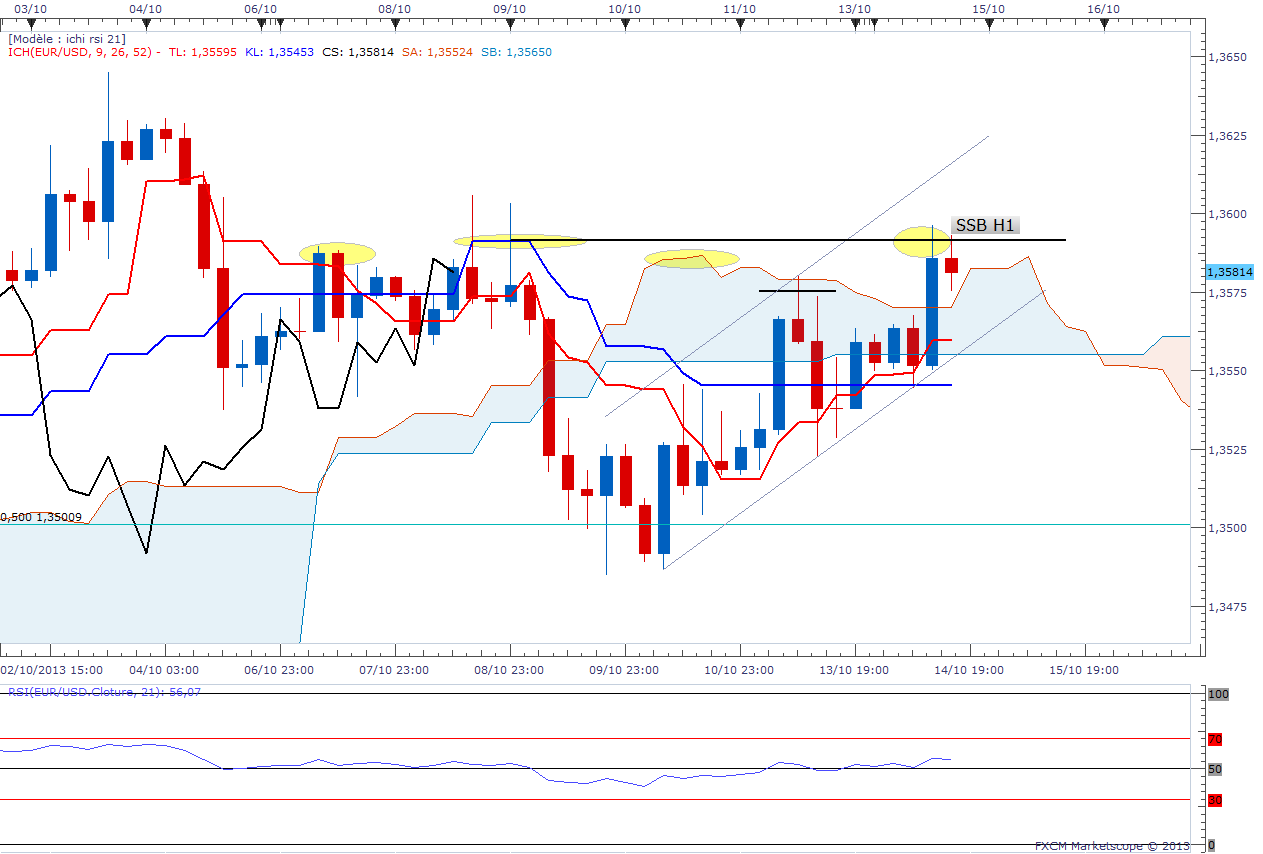Click the RSI 50 level label
Screen dimensions: 1263x854
(x=1215, y=769)
